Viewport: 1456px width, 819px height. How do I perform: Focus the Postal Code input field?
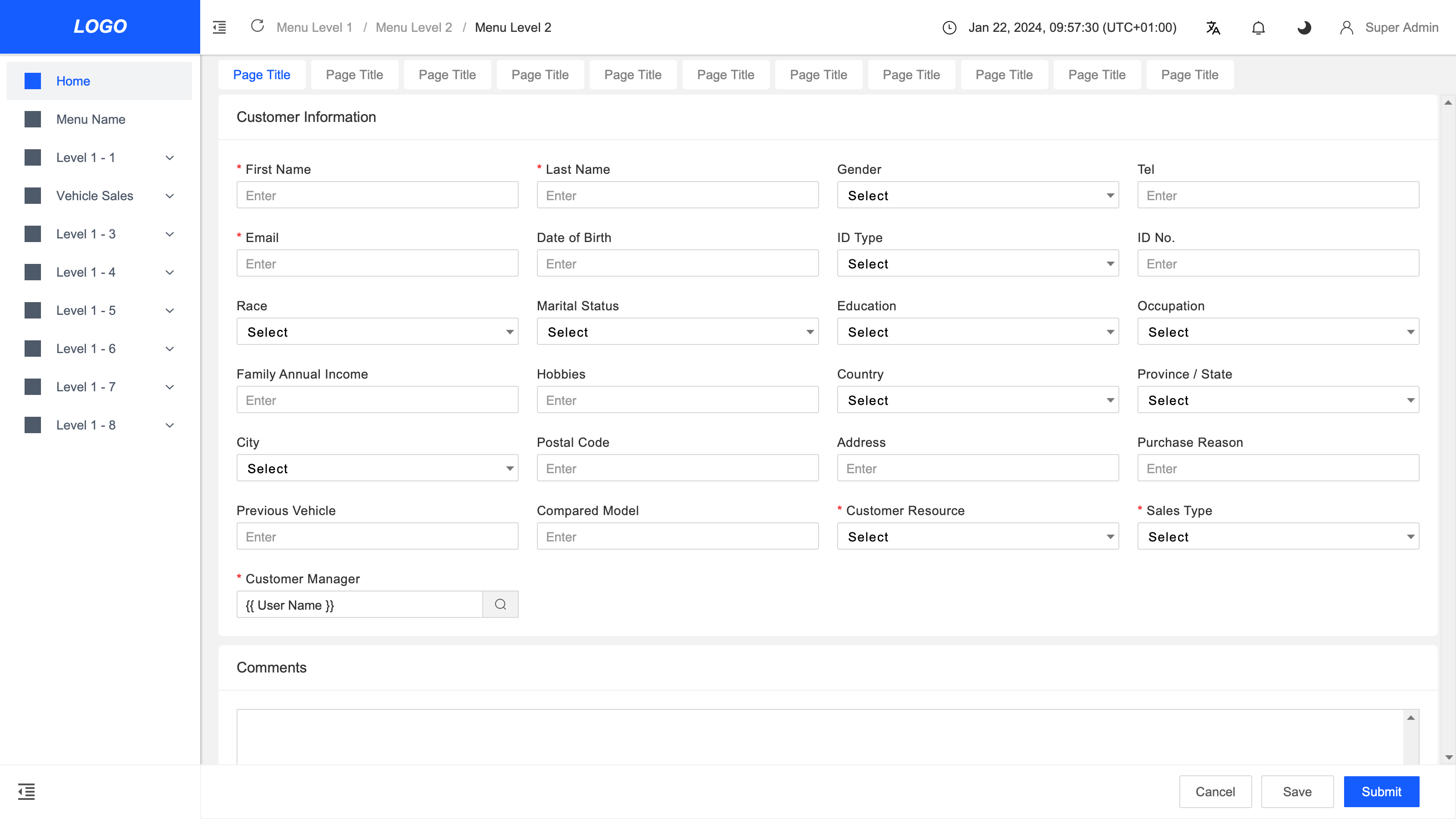pos(677,468)
